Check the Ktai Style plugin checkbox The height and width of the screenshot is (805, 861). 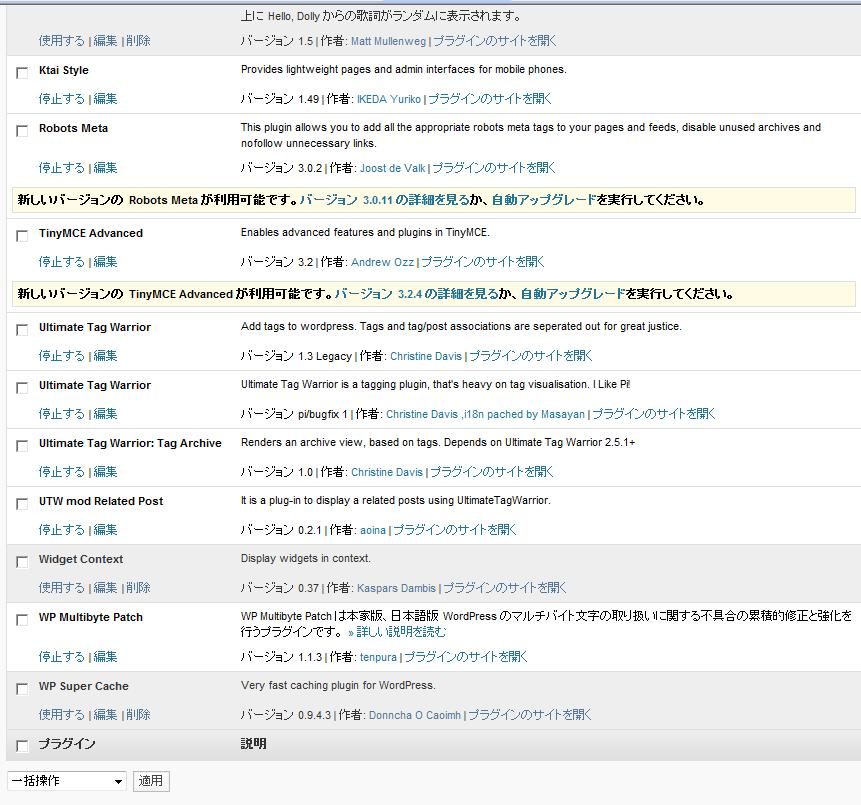tap(22, 72)
